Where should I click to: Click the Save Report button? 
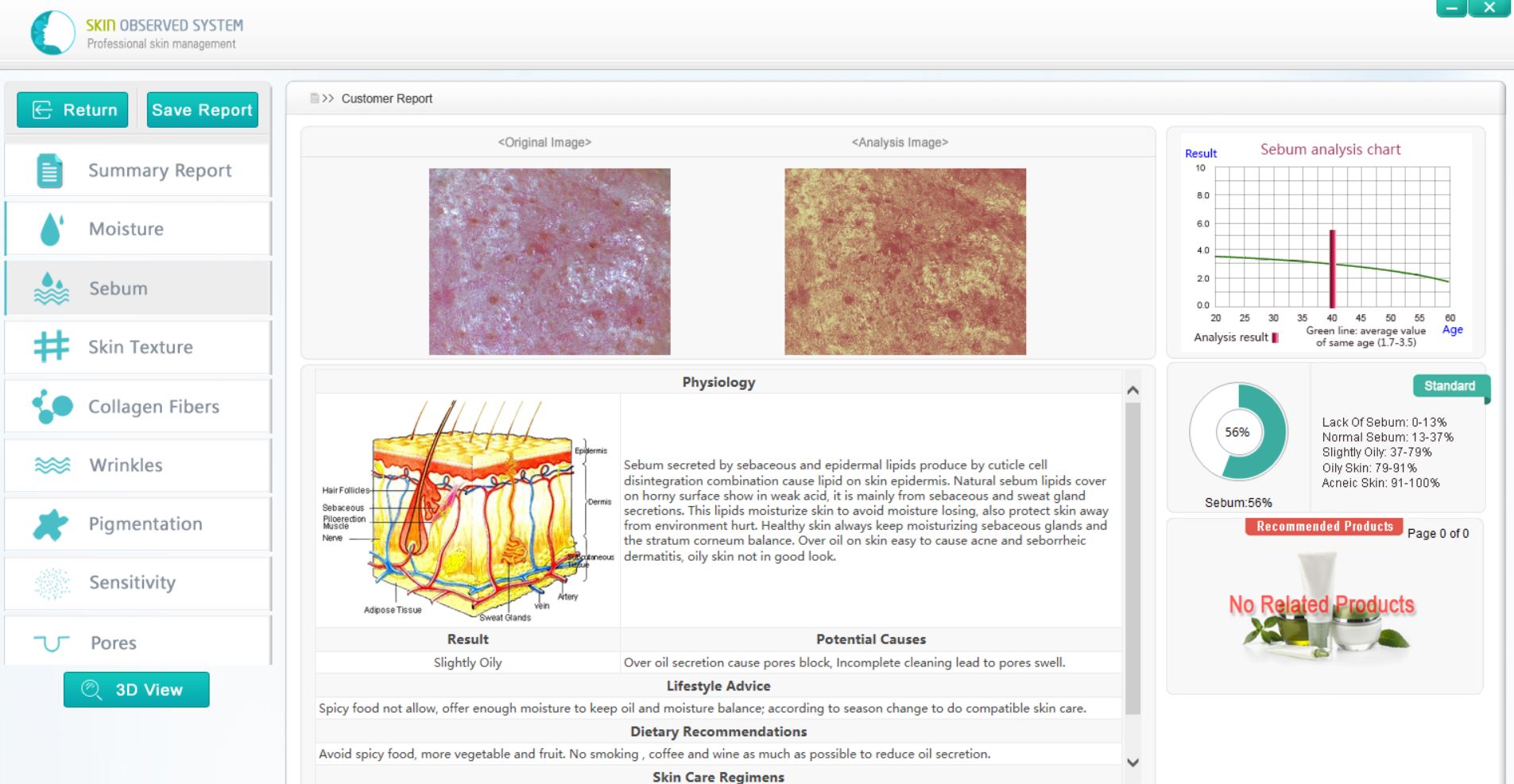pyautogui.click(x=202, y=110)
